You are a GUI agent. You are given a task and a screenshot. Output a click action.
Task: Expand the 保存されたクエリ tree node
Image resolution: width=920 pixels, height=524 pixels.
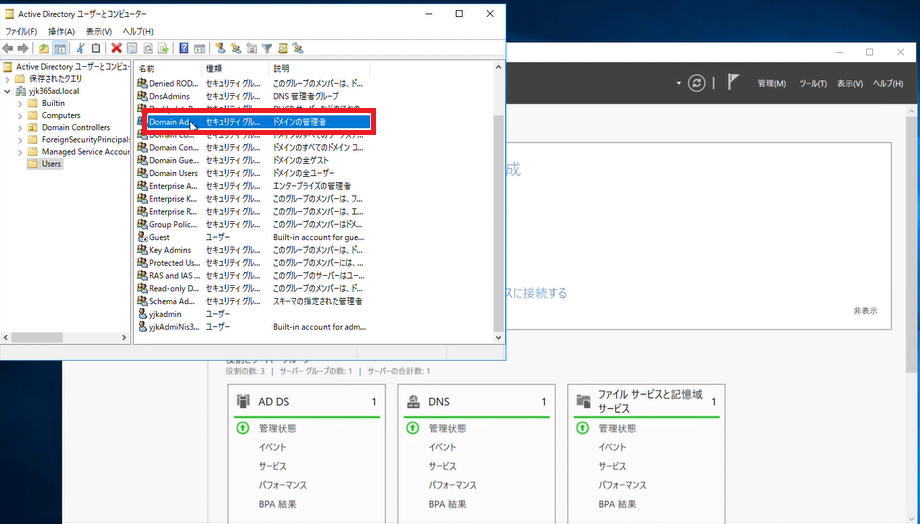click(8, 79)
